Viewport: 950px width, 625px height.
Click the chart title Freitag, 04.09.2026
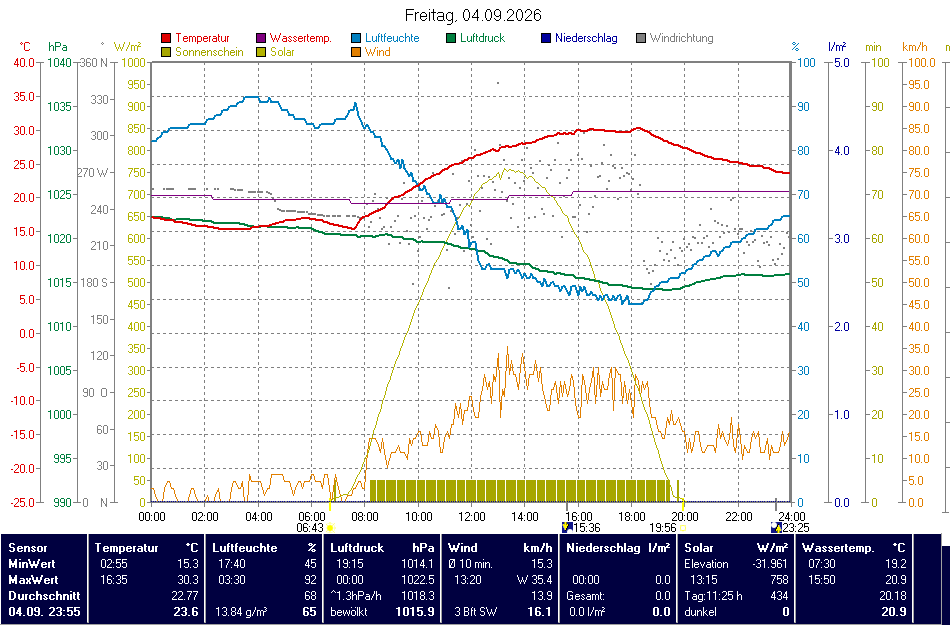(473, 15)
